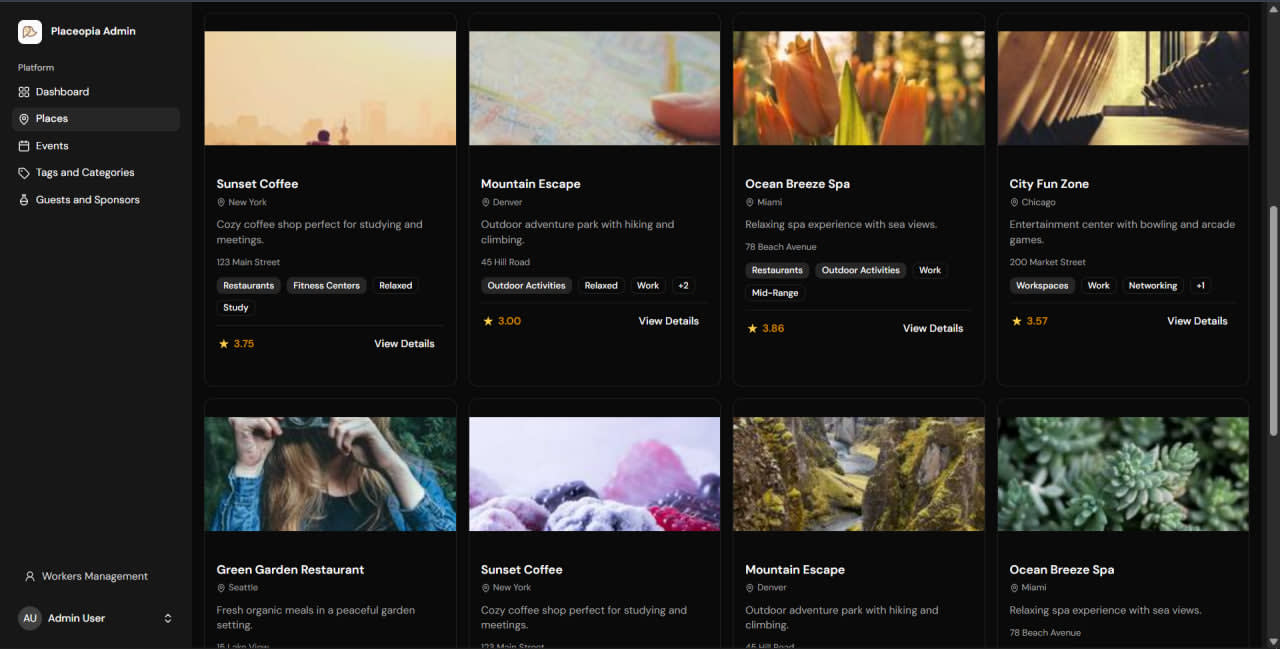Screen dimensions: 1280x649
Task: View Details of first Ocean Breeze Spa card
Action: click(932, 328)
